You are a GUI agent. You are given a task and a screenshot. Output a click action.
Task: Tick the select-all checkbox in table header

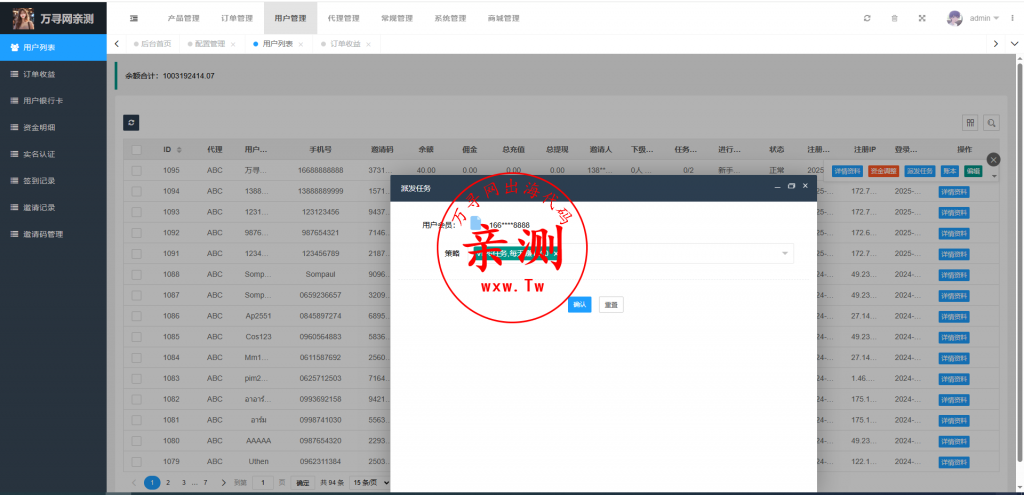pos(136,150)
